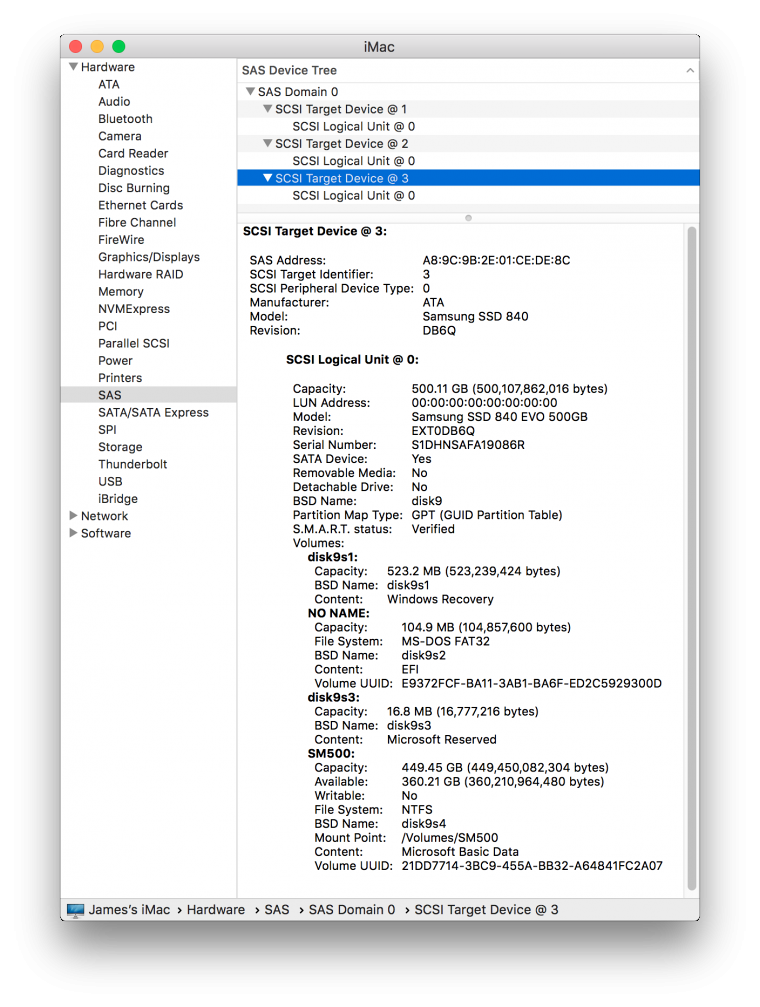Select Logical Unit @ 0 under Target Device 2
The width and height of the screenshot is (760, 1007).
[x=353, y=161]
